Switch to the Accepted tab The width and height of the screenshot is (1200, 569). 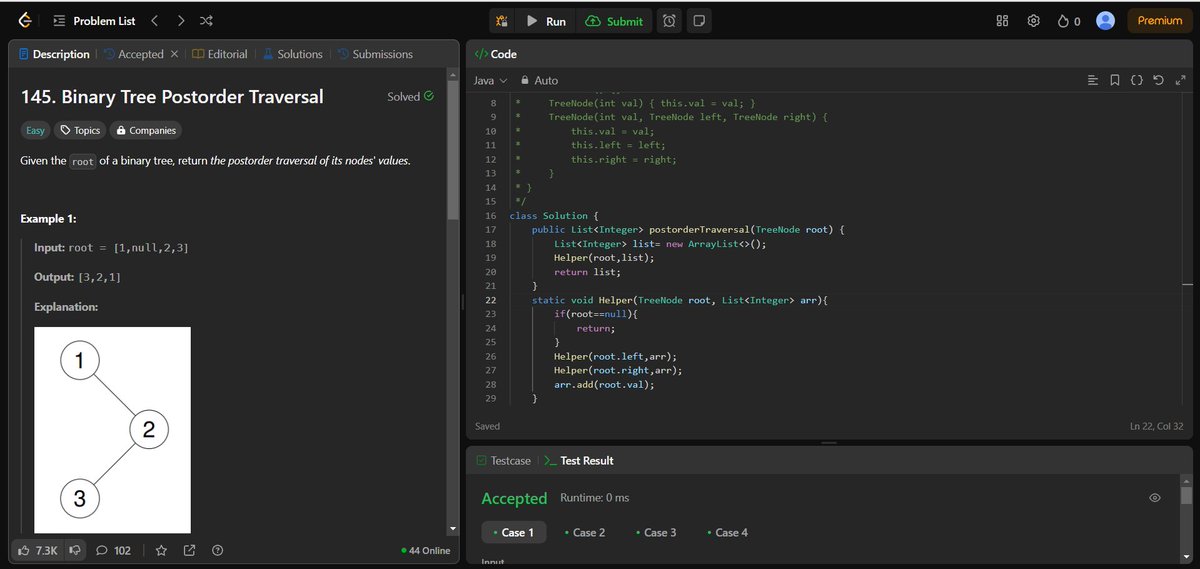[x=132, y=54]
